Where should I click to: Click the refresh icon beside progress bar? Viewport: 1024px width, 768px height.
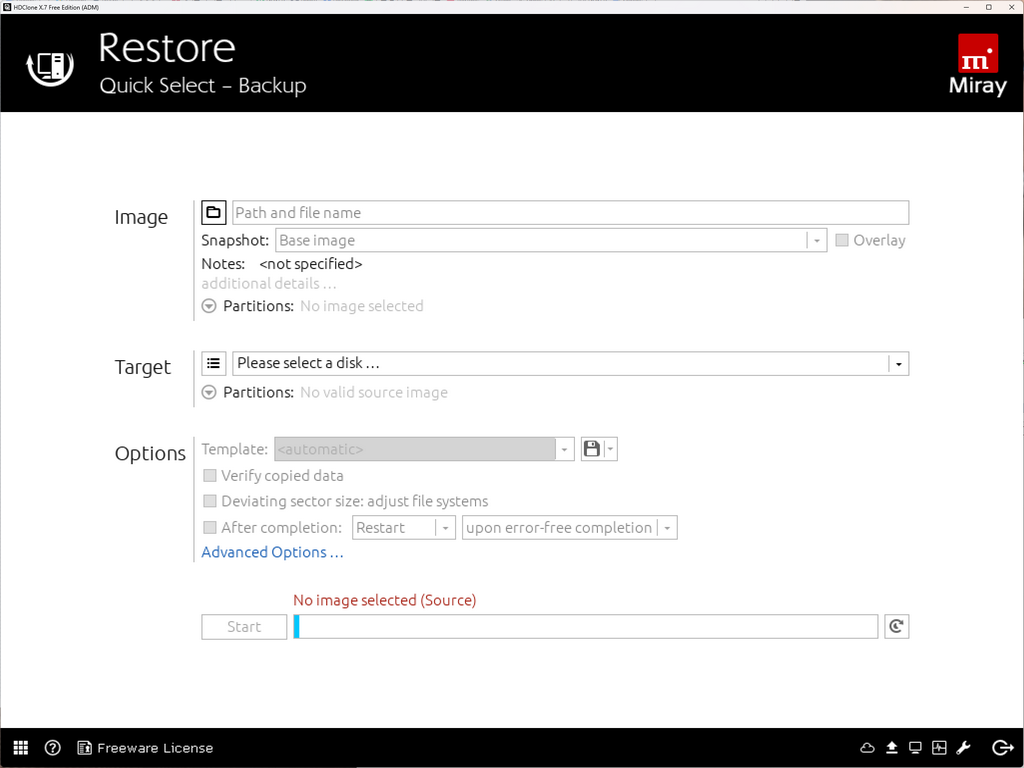point(897,626)
